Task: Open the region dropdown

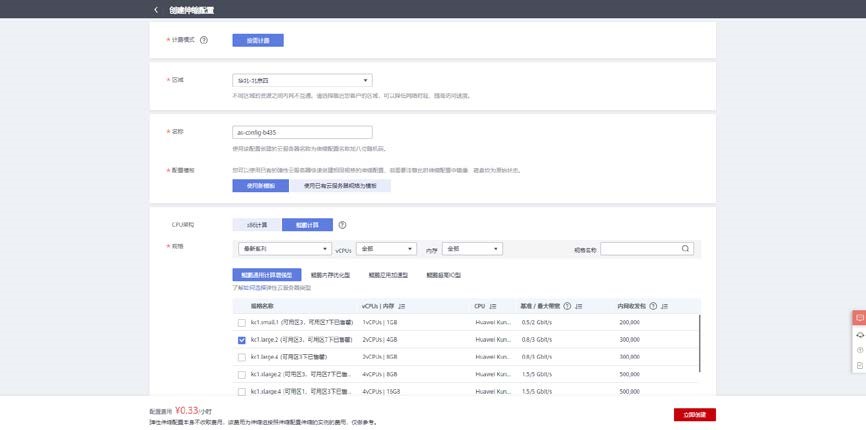Action: click(302, 81)
